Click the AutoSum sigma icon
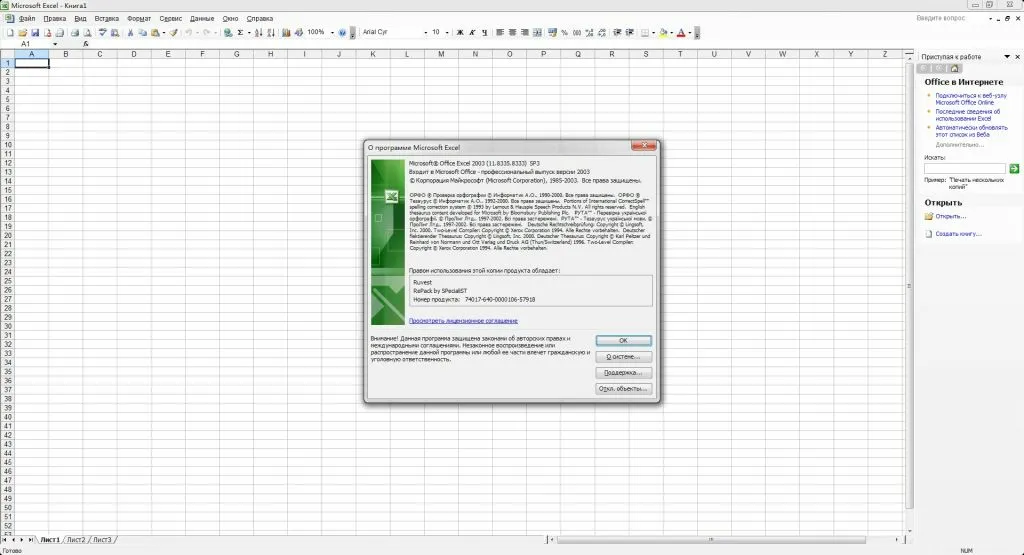Screen dimensions: 1024x555 241,32
